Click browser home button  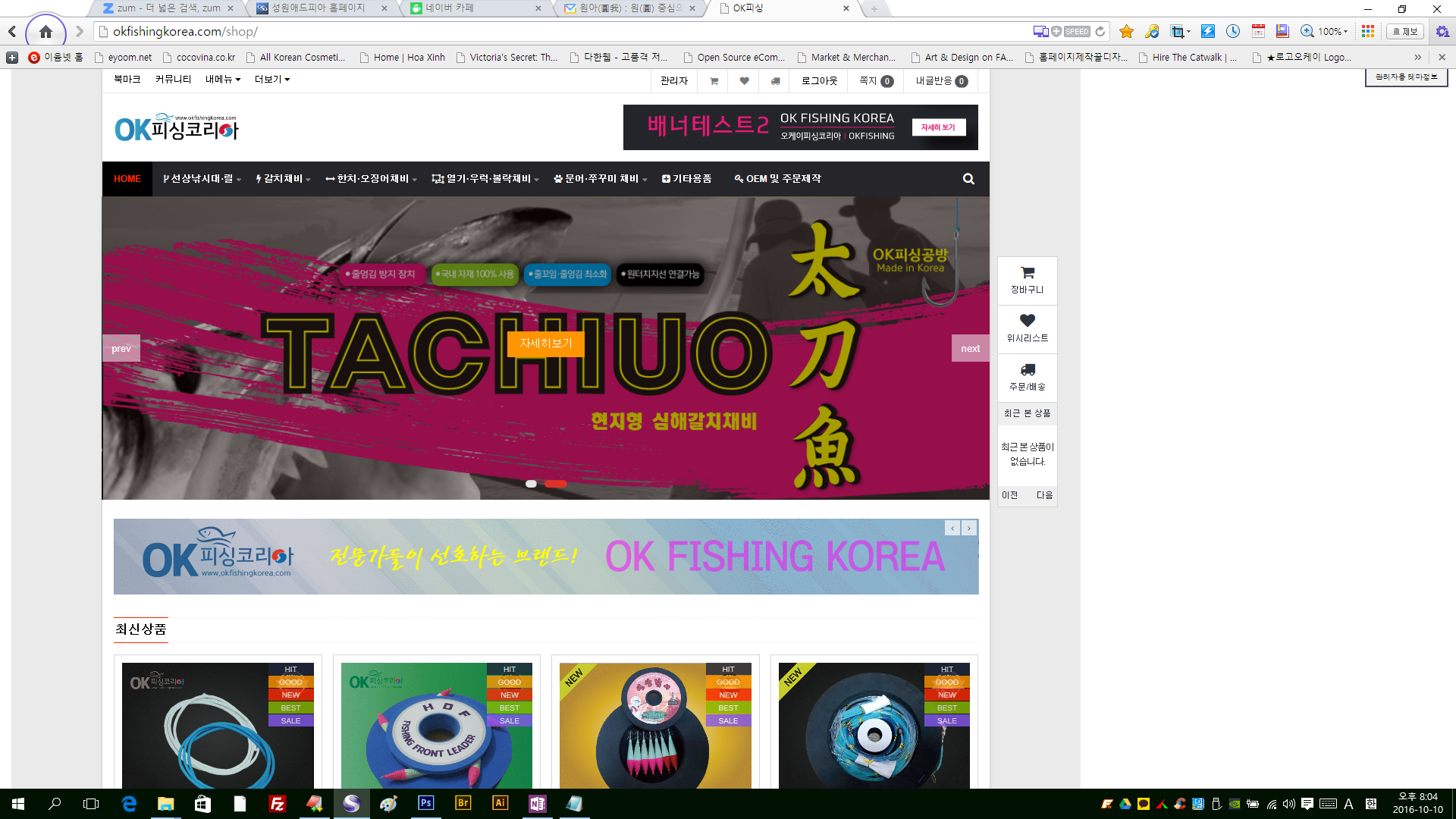tap(45, 32)
